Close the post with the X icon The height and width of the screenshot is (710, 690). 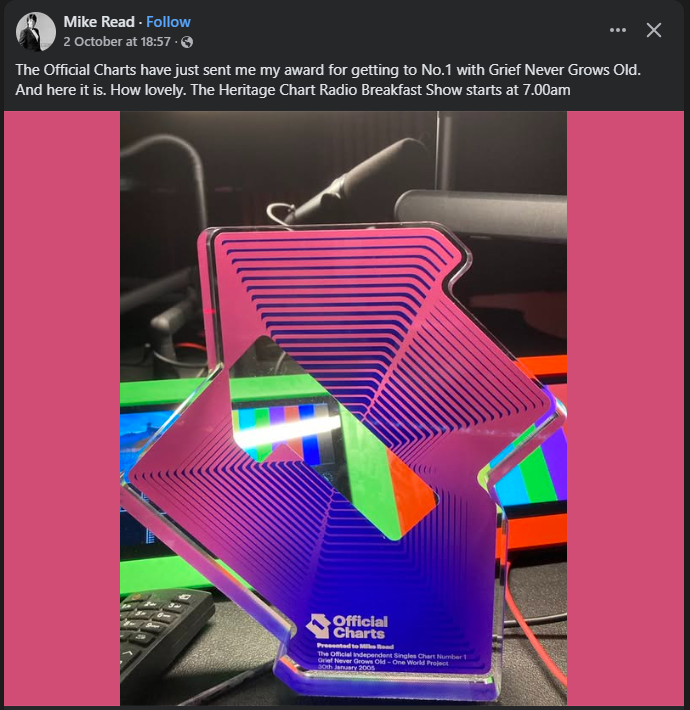[x=653, y=30]
